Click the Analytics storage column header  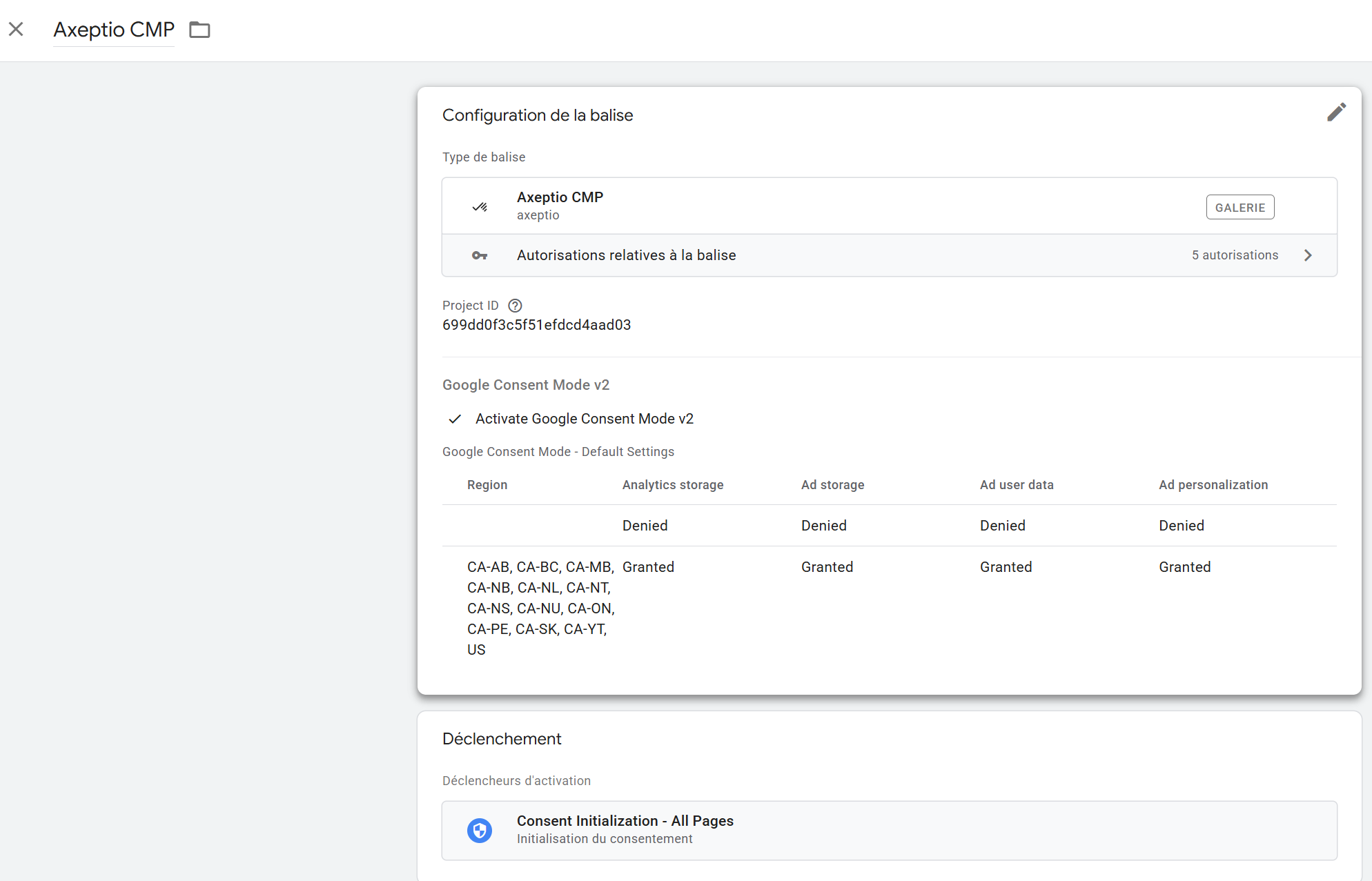click(x=672, y=485)
